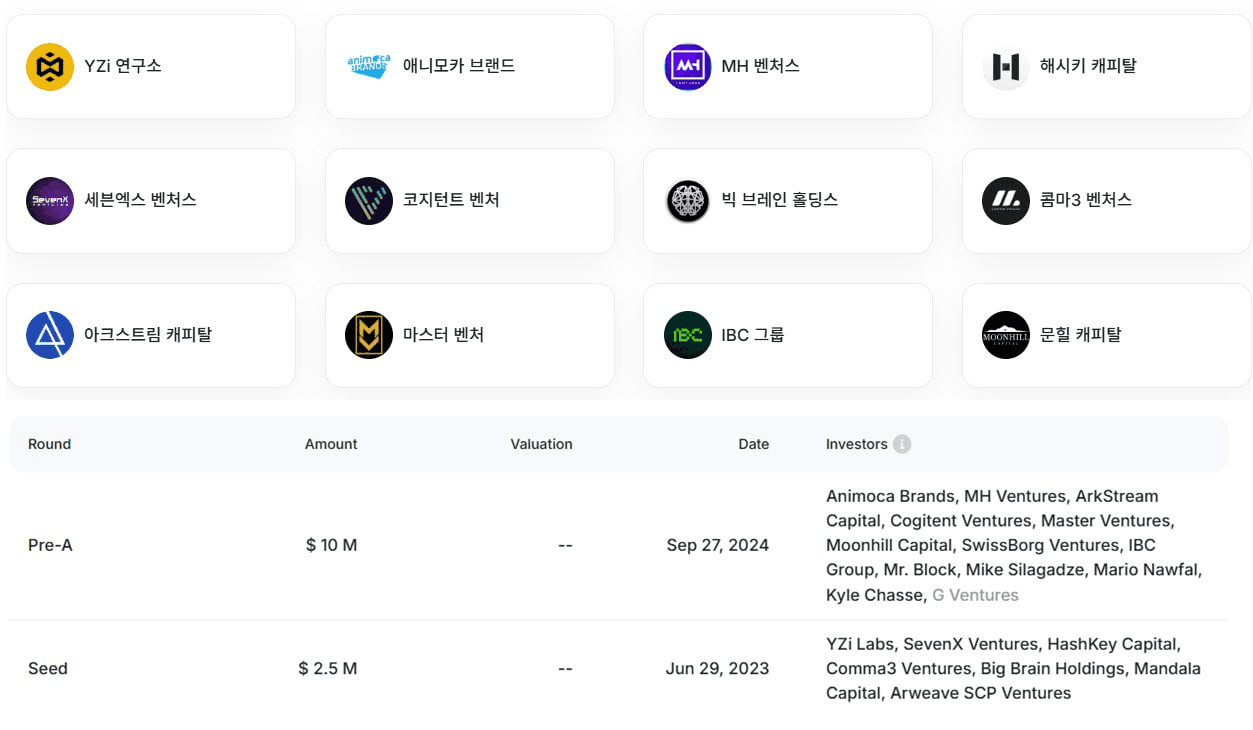This screenshot has height=730, width=1253.
Task: Open the 문힐 캐피탈 investor card
Action: (1106, 335)
